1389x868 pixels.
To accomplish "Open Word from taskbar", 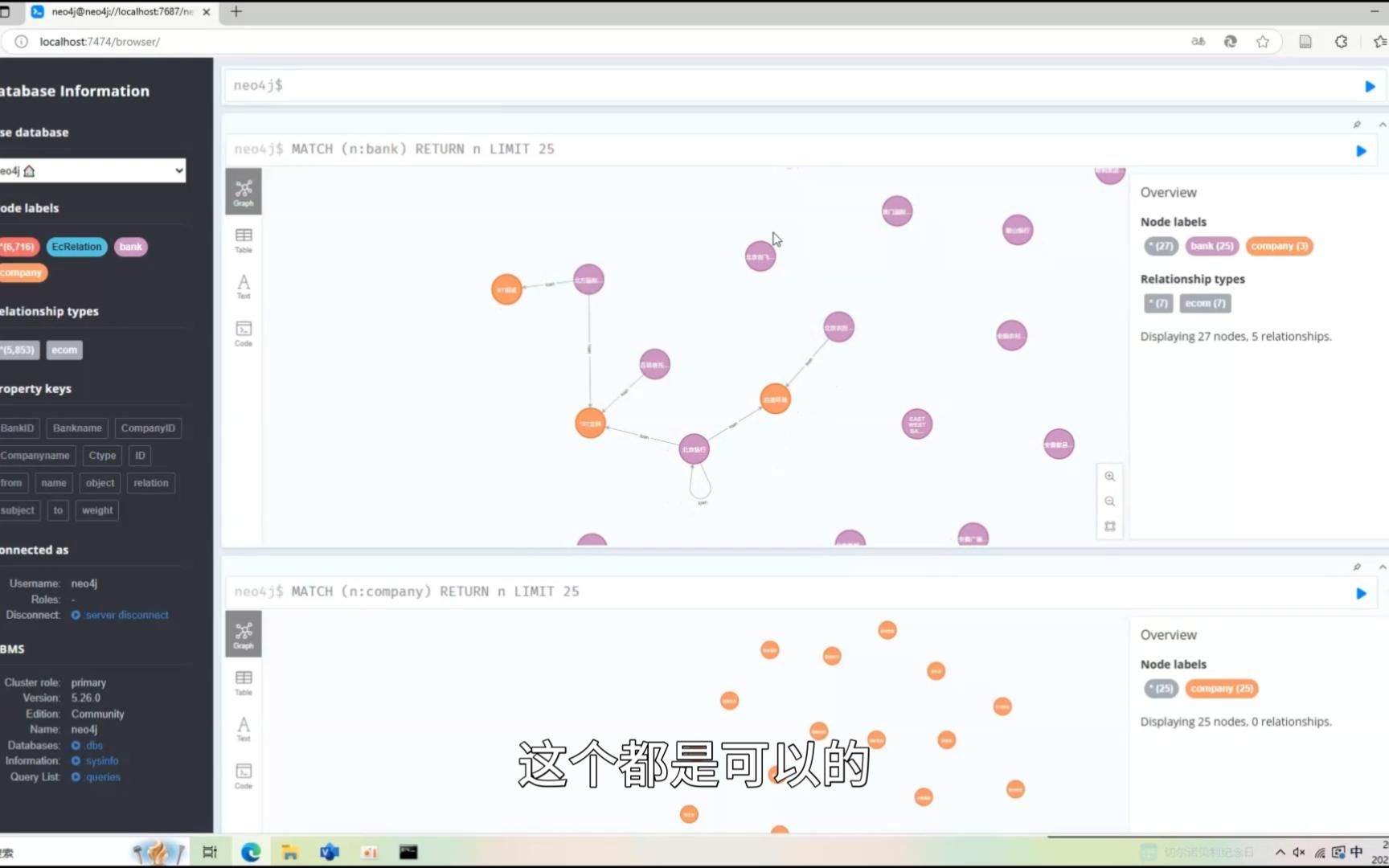I will click(x=330, y=852).
